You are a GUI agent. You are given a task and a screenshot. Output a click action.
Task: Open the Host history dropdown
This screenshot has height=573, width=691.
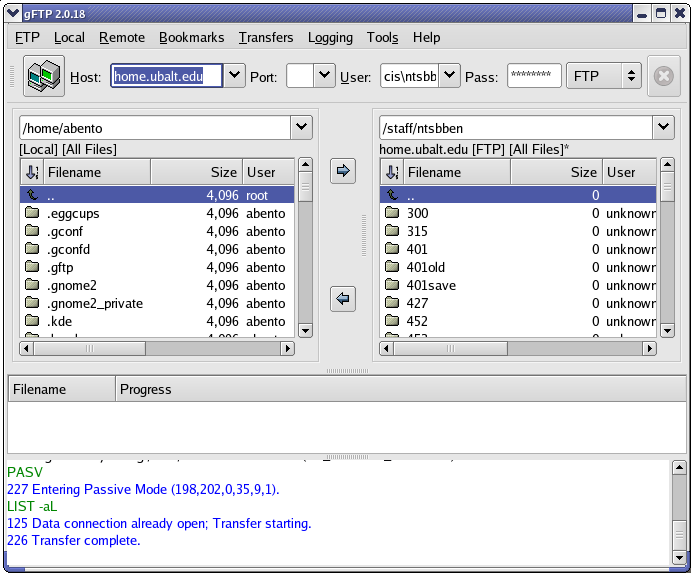[234, 76]
